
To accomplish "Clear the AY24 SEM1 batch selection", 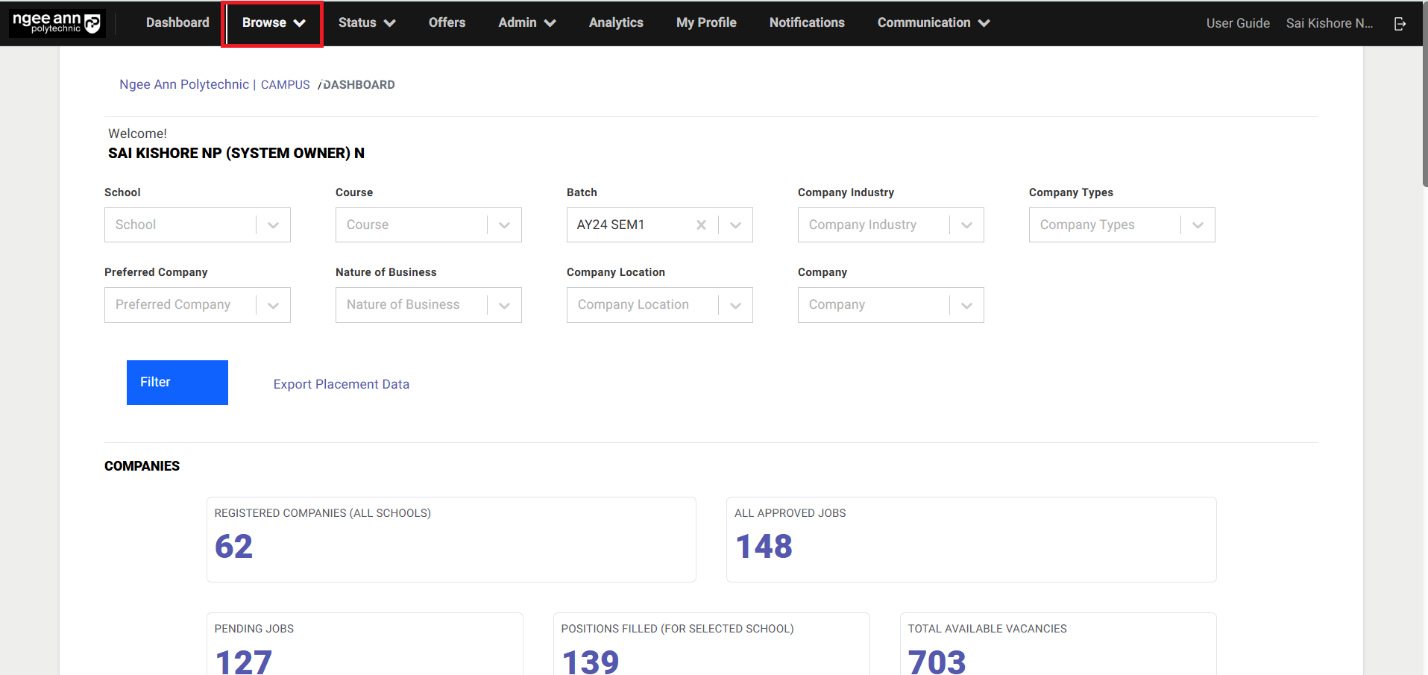I will (x=701, y=225).
